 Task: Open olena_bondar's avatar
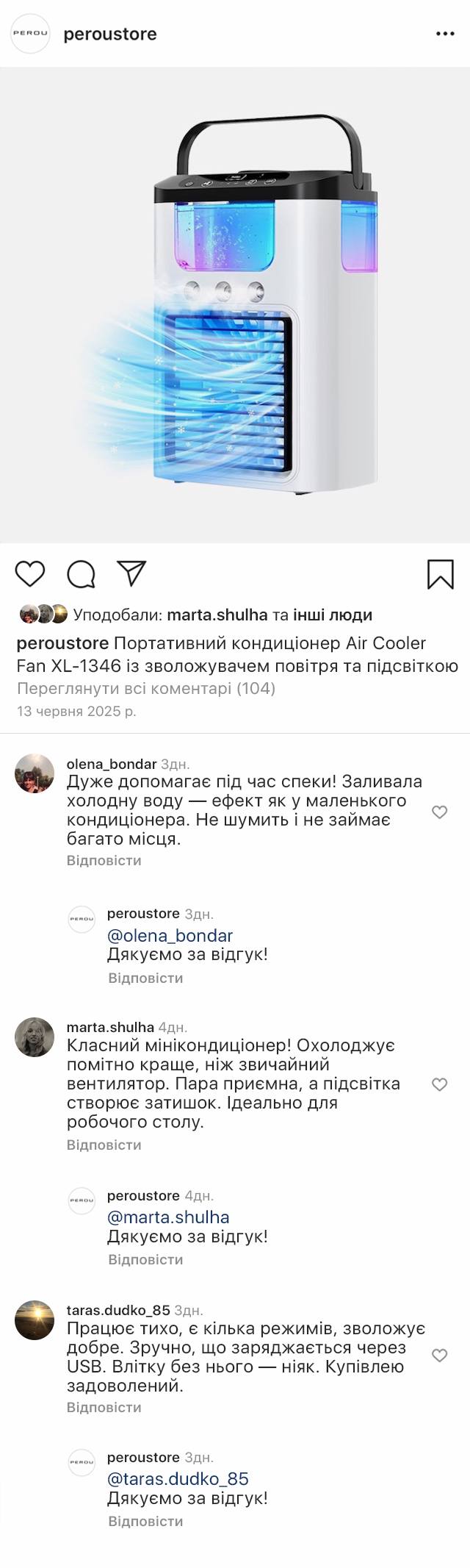pyautogui.click(x=35, y=773)
